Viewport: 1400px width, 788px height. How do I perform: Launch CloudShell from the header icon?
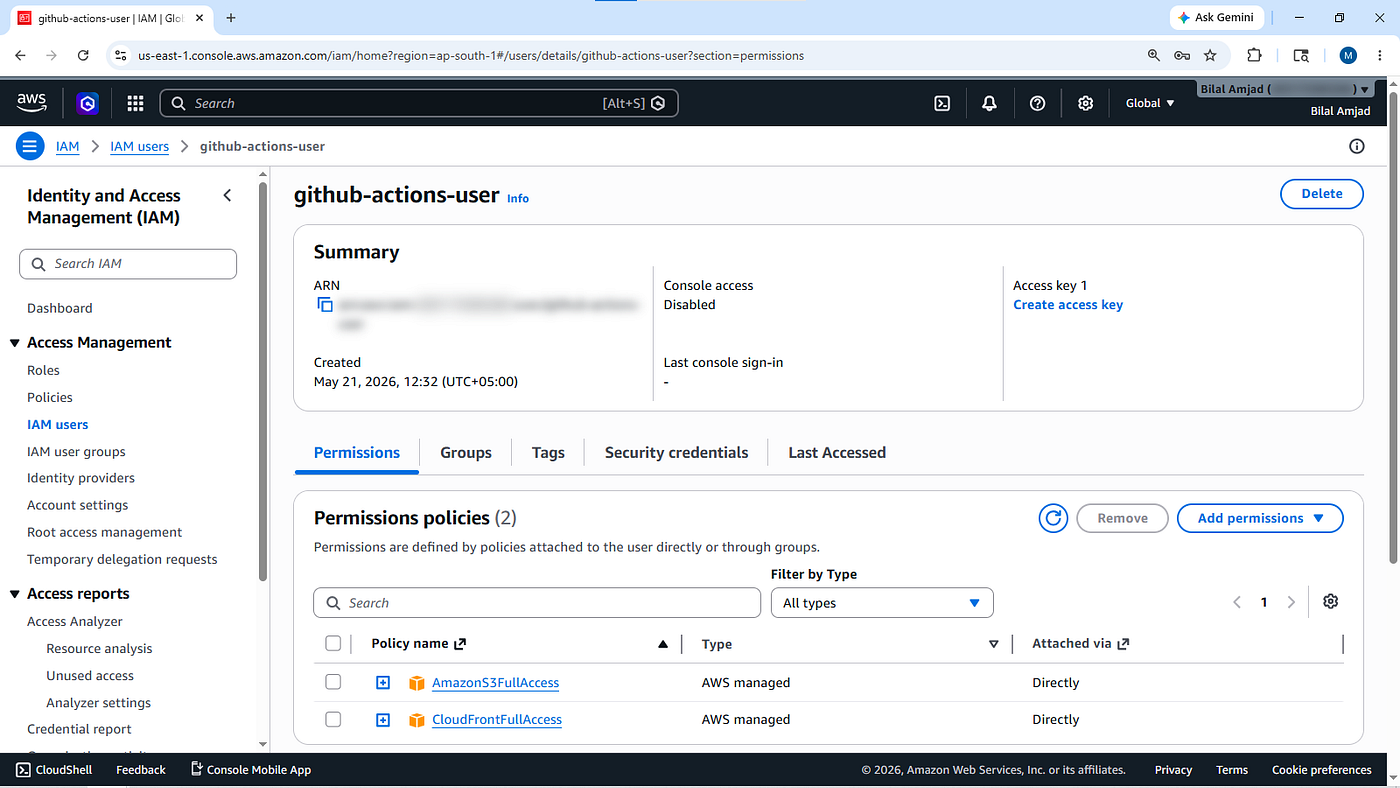(942, 103)
